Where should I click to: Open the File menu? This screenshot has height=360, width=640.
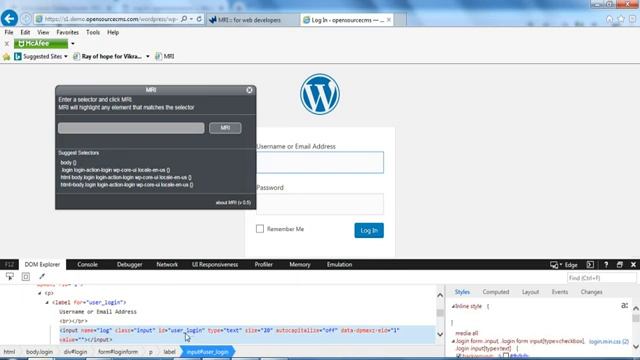[x=9, y=32]
